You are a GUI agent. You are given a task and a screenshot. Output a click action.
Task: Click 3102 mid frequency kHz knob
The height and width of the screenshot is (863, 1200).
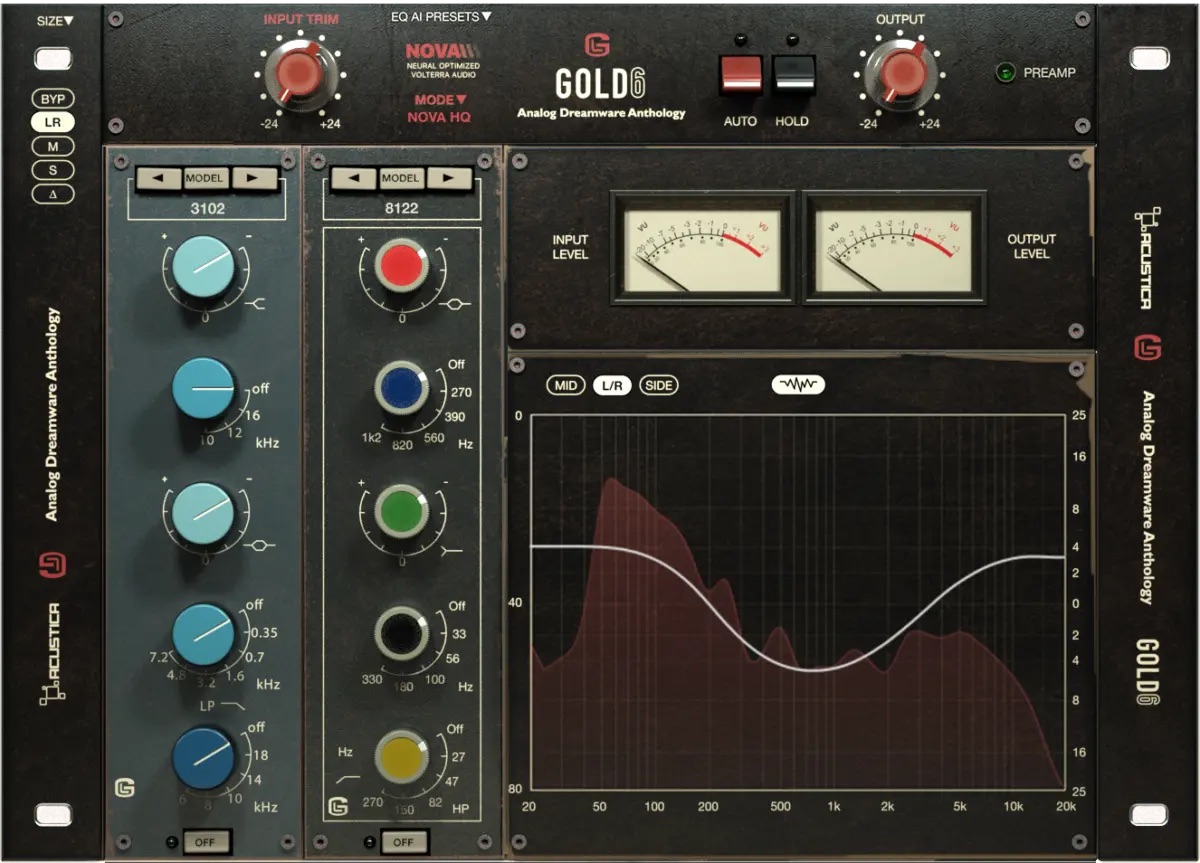203,633
